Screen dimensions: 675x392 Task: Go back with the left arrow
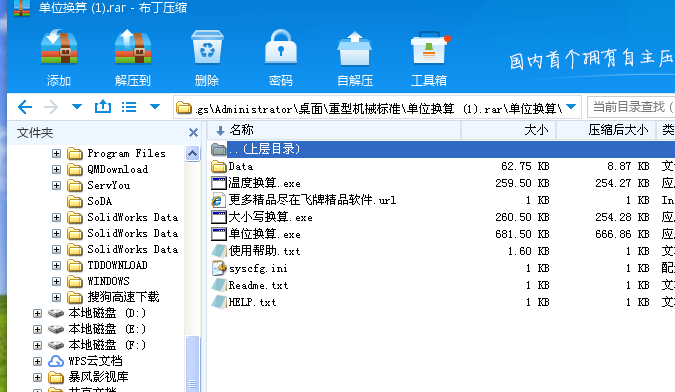pyautogui.click(x=25, y=107)
